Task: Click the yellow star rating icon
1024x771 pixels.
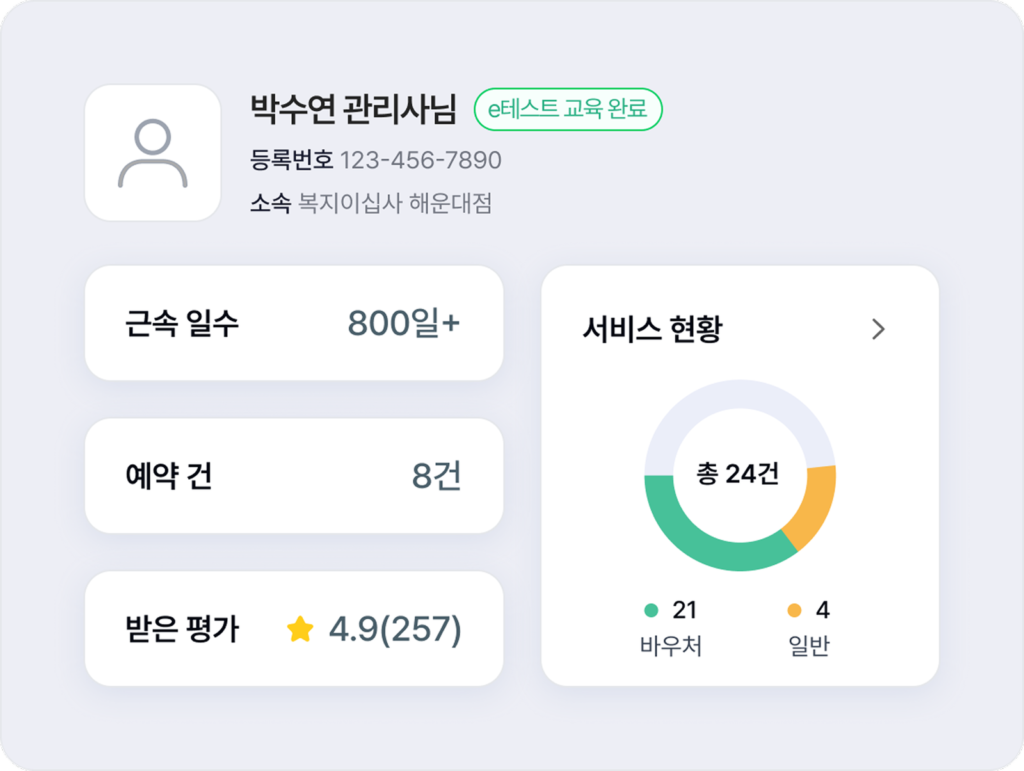Action: [300, 629]
